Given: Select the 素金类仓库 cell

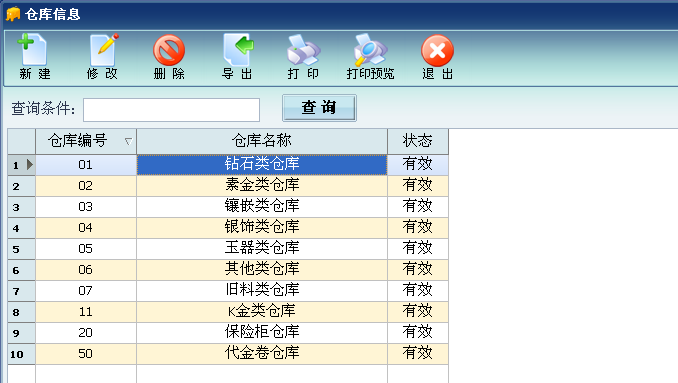Looking at the screenshot, I should pyautogui.click(x=262, y=186).
